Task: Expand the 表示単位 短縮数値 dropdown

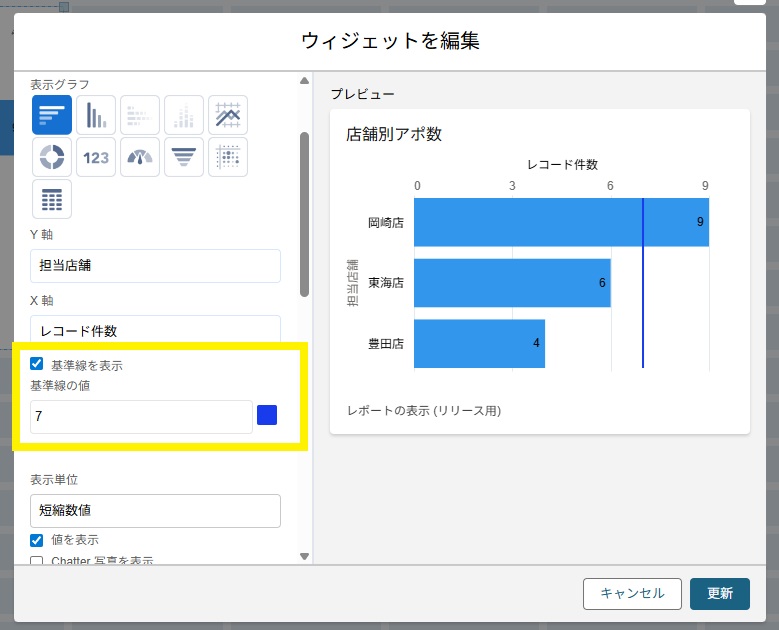Action: (x=155, y=511)
